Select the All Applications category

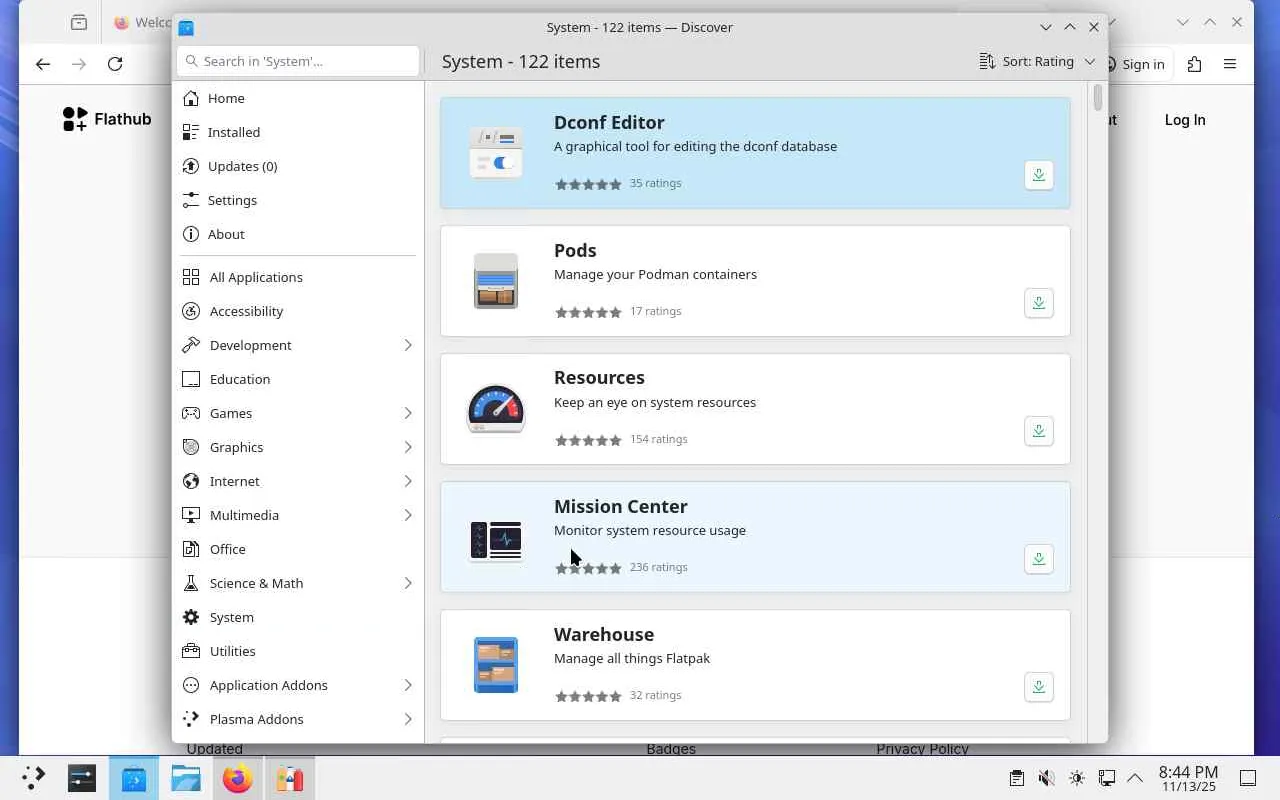298,277
